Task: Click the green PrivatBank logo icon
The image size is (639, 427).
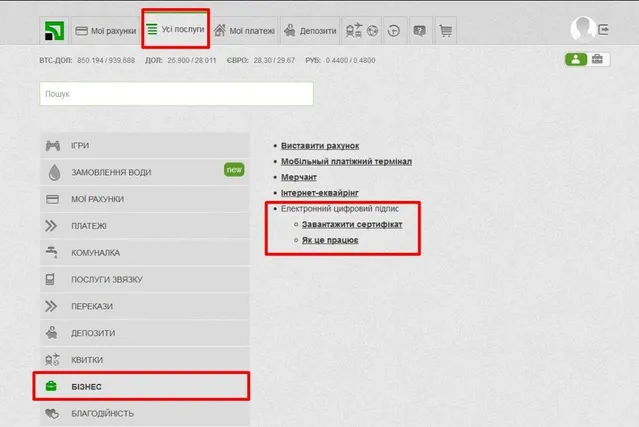Action: (x=54, y=30)
